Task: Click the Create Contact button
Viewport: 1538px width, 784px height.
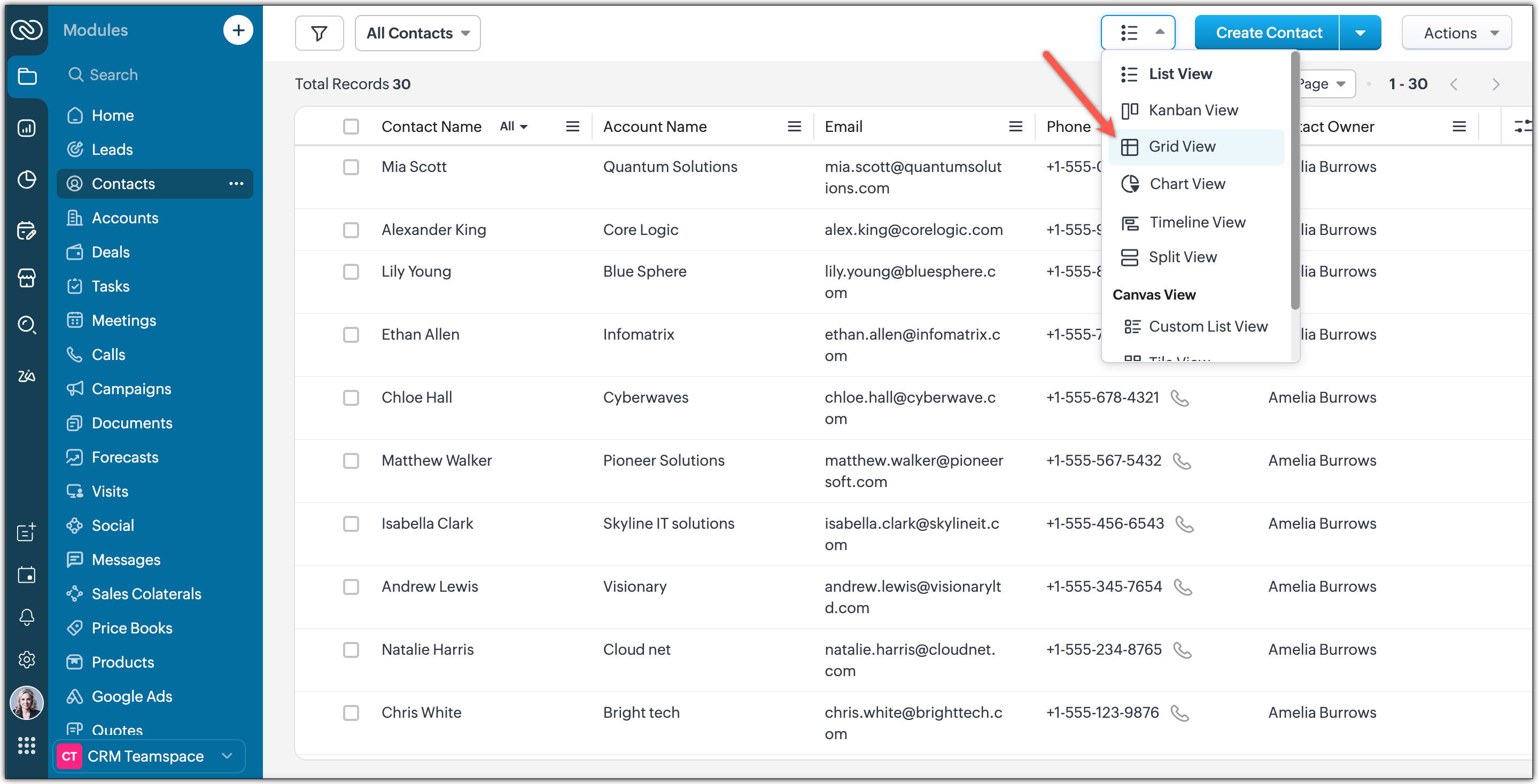Action: point(1268,34)
